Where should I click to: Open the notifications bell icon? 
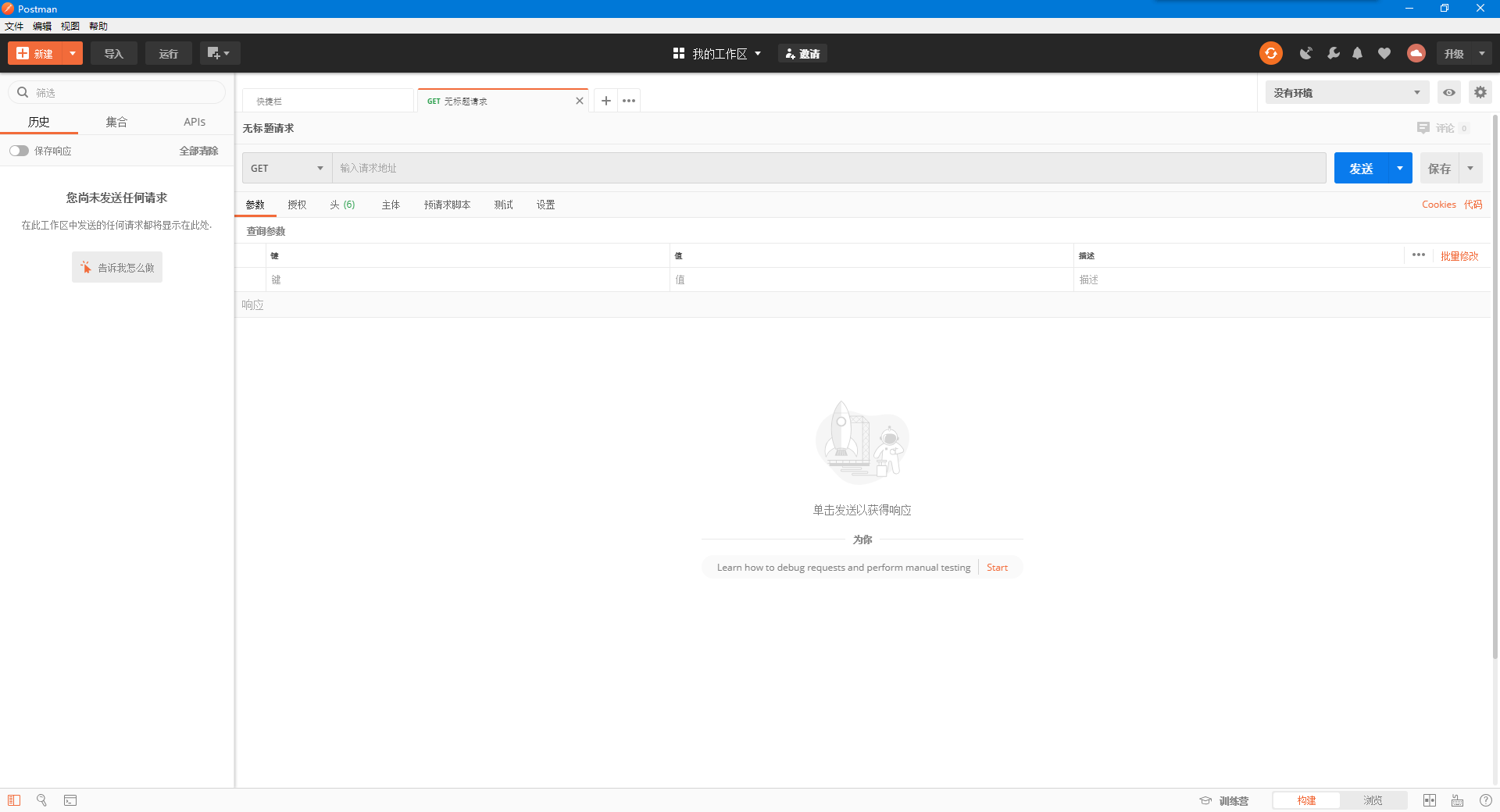1357,53
